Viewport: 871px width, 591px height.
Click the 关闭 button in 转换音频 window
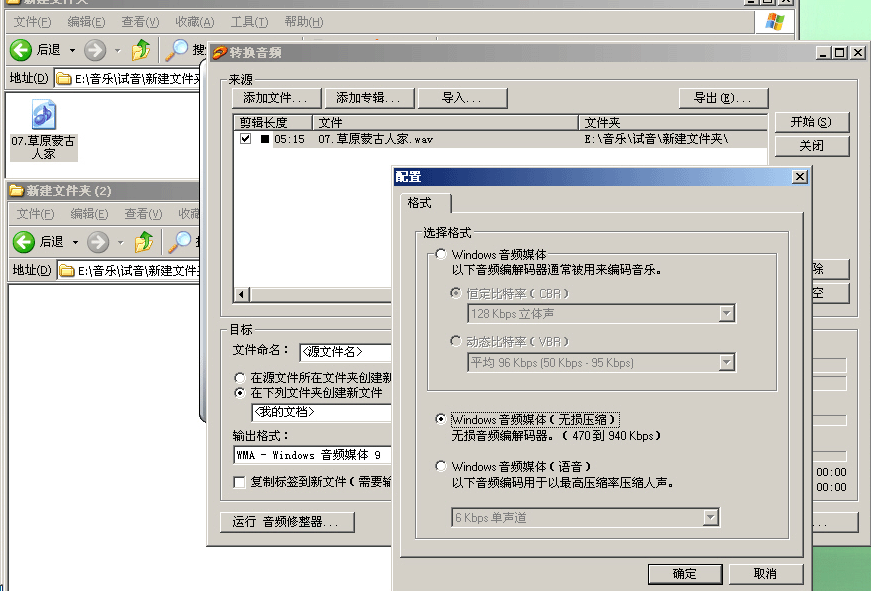(x=812, y=146)
